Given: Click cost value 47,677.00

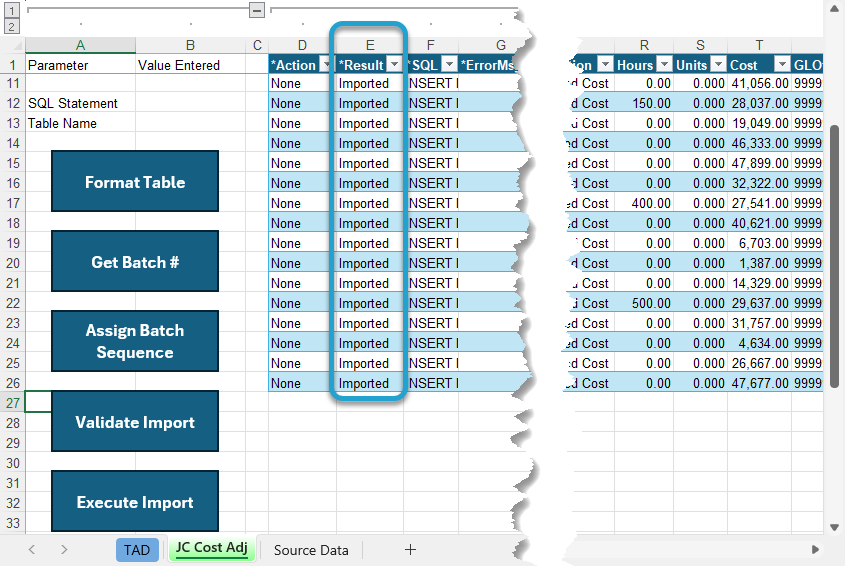Looking at the screenshot, I should pos(759,383).
